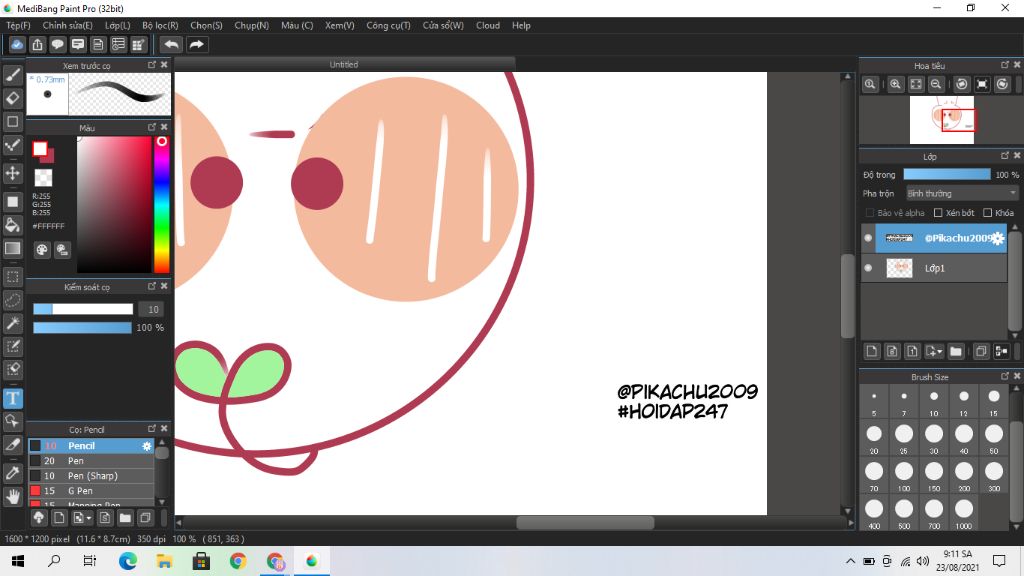Pick a color in the saturation square

tap(114, 204)
